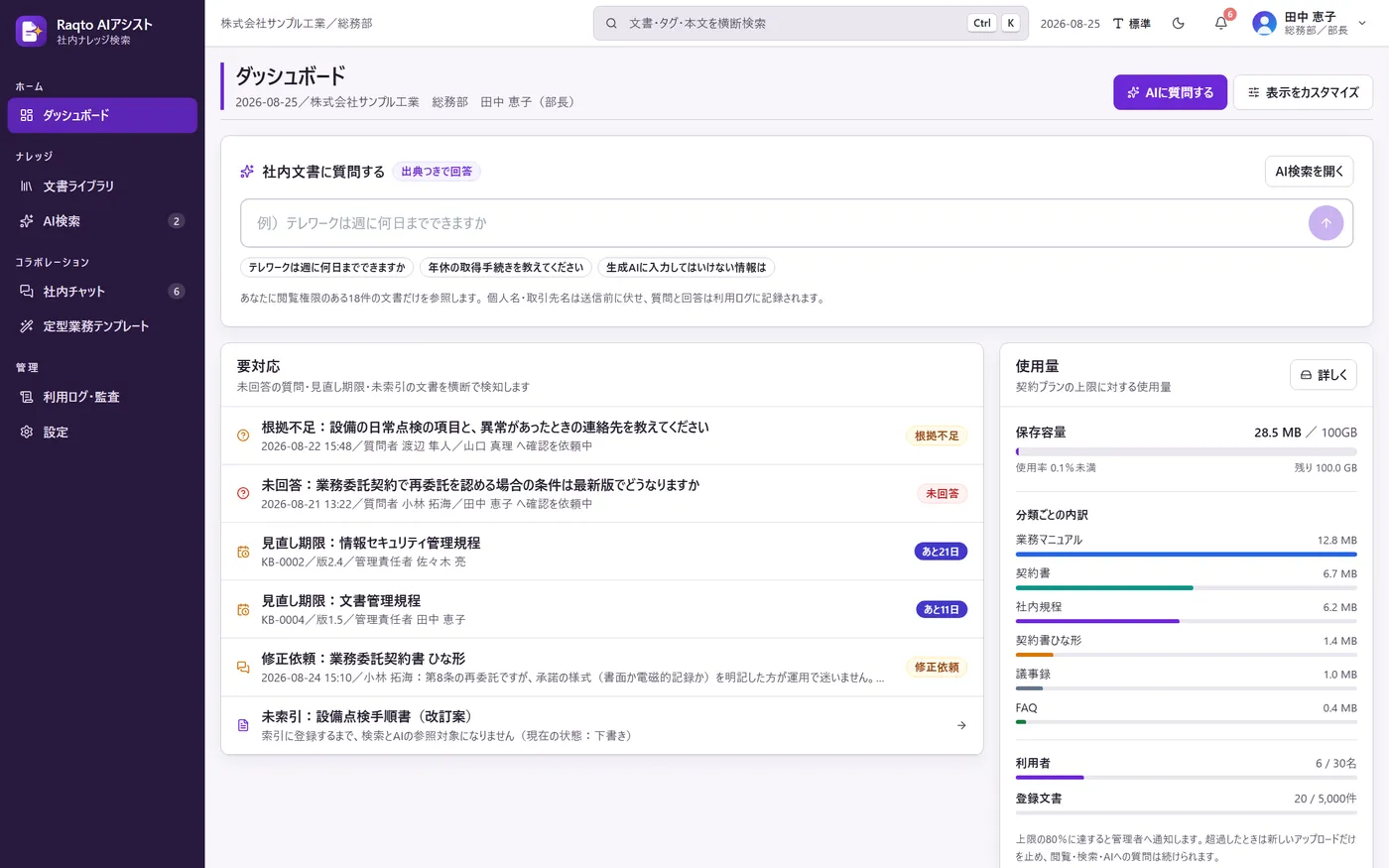Focus the 文書・タグ・本文を横断検索 search field
Viewport: 1389px width, 868px height.
[811, 23]
